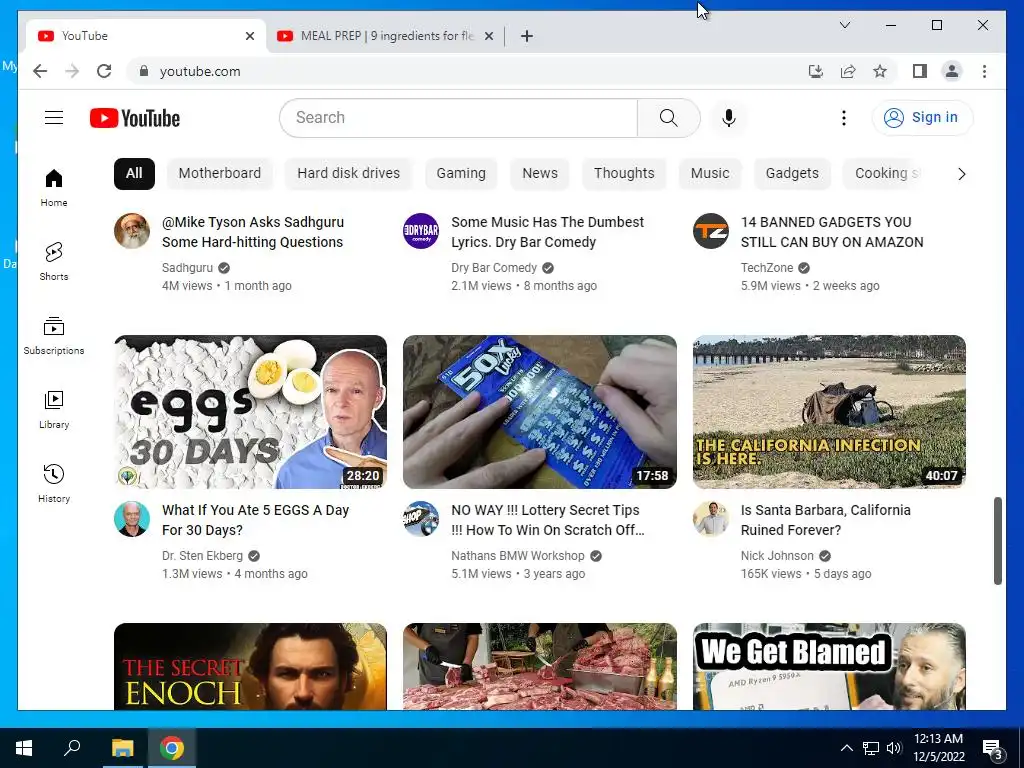Click the page vertical scrollbar thumb
This screenshot has width=1024, height=768.
tap(998, 541)
